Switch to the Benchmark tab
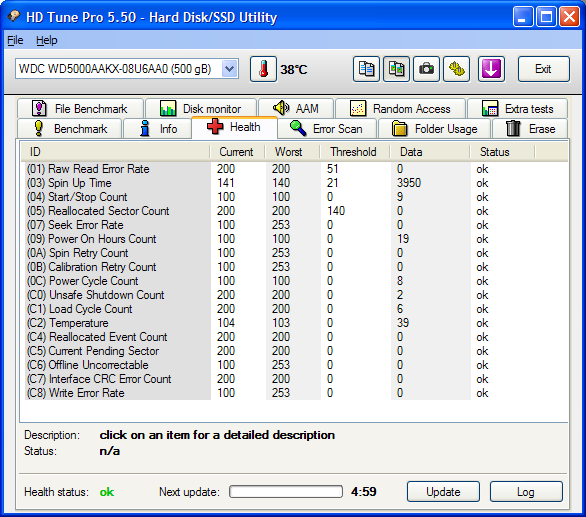The image size is (586, 517). click(70, 129)
